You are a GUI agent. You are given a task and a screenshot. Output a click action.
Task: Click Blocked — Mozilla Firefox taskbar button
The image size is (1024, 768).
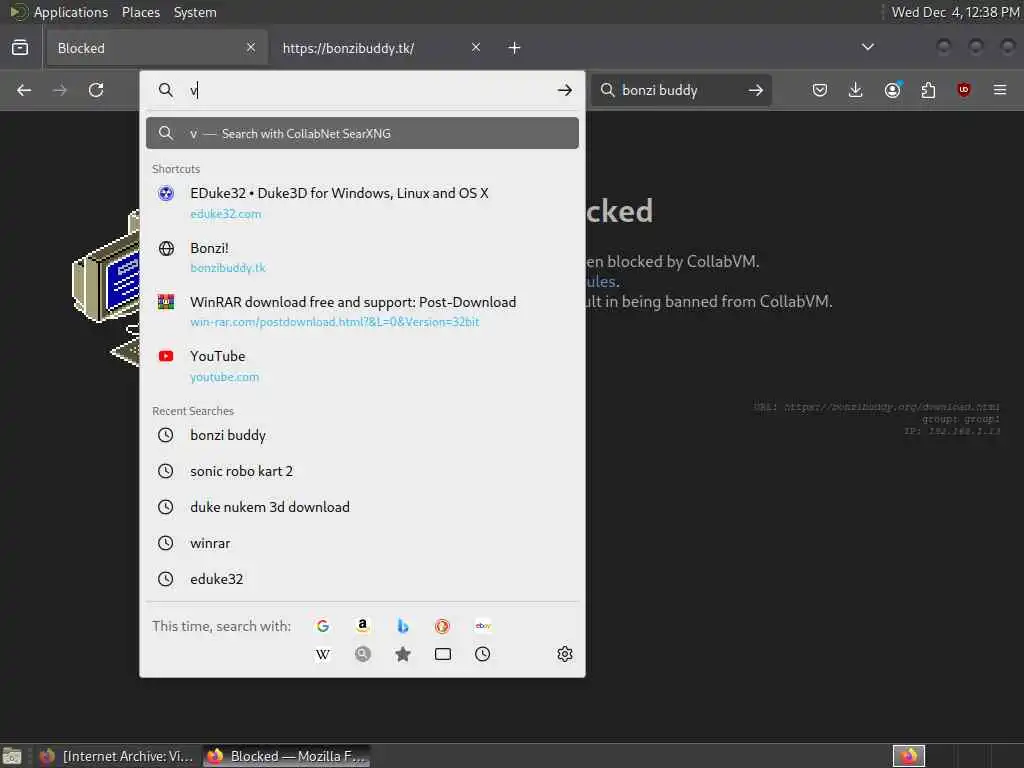point(287,756)
